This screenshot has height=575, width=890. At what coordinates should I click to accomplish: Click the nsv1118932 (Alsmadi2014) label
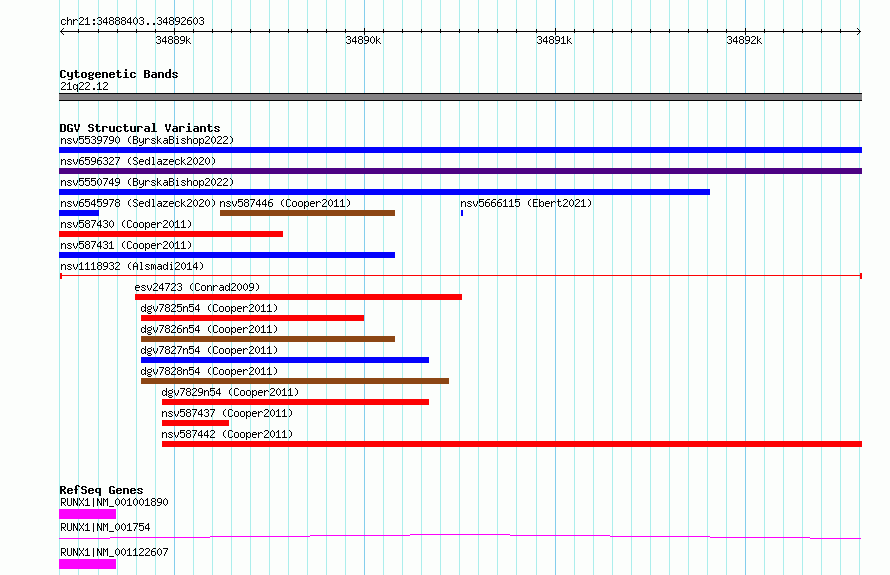pos(132,266)
